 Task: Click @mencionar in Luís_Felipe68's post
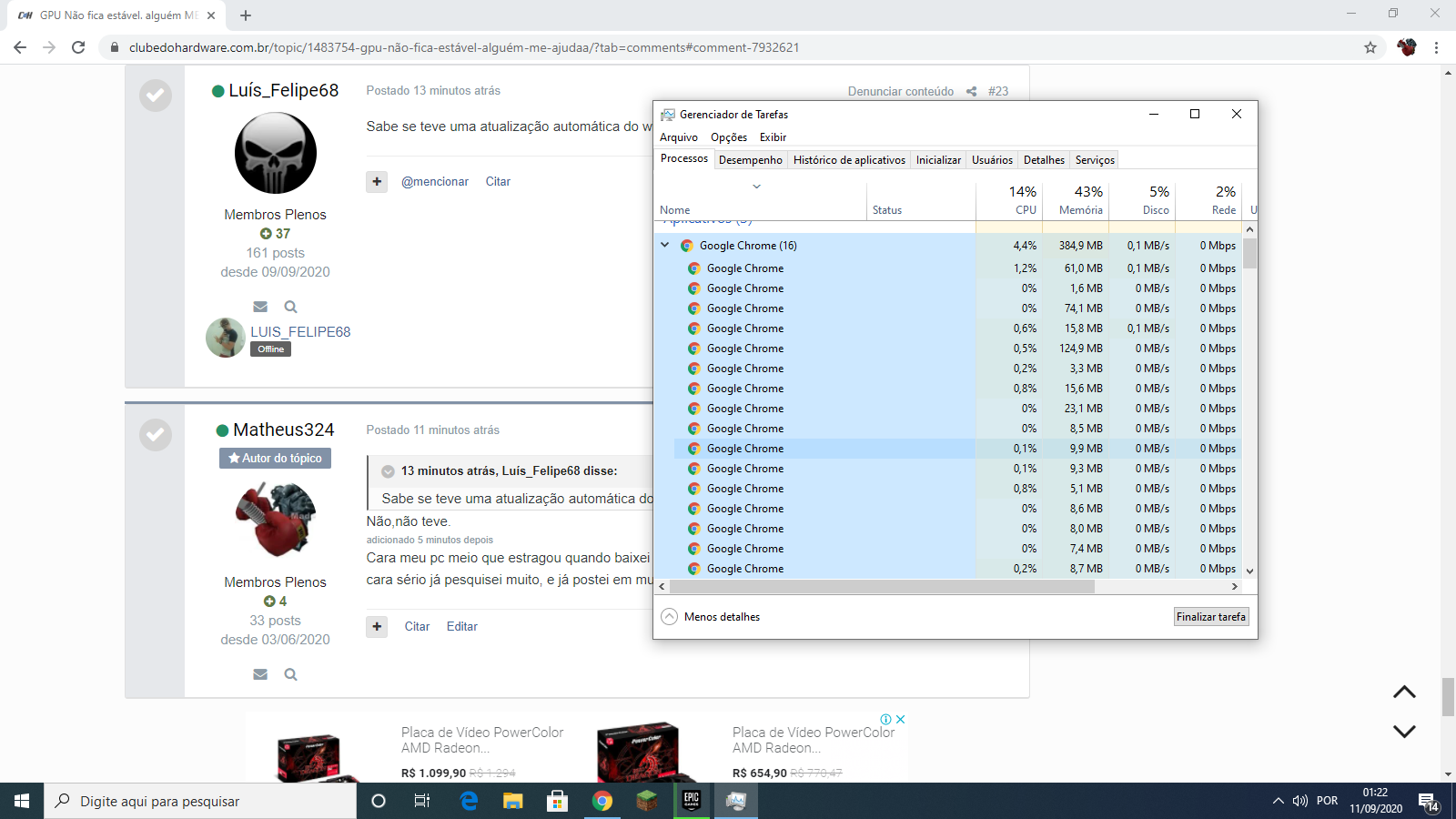(x=435, y=181)
